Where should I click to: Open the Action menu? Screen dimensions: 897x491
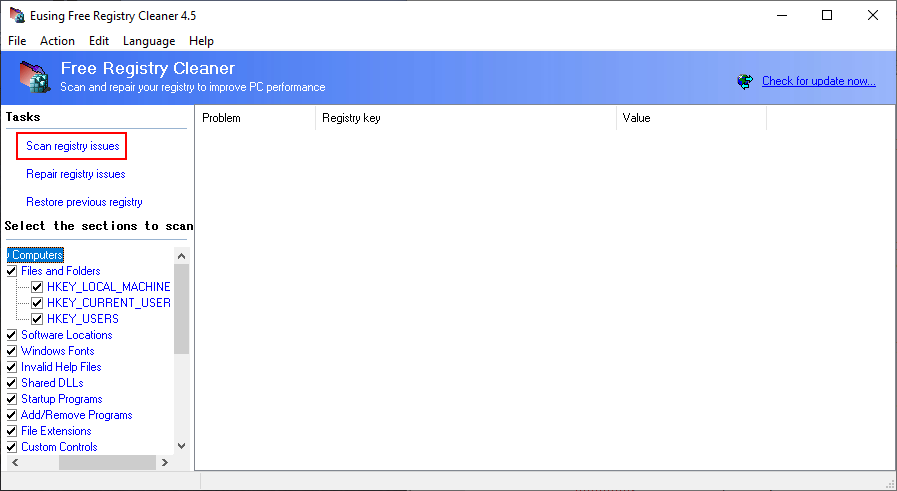click(x=57, y=41)
